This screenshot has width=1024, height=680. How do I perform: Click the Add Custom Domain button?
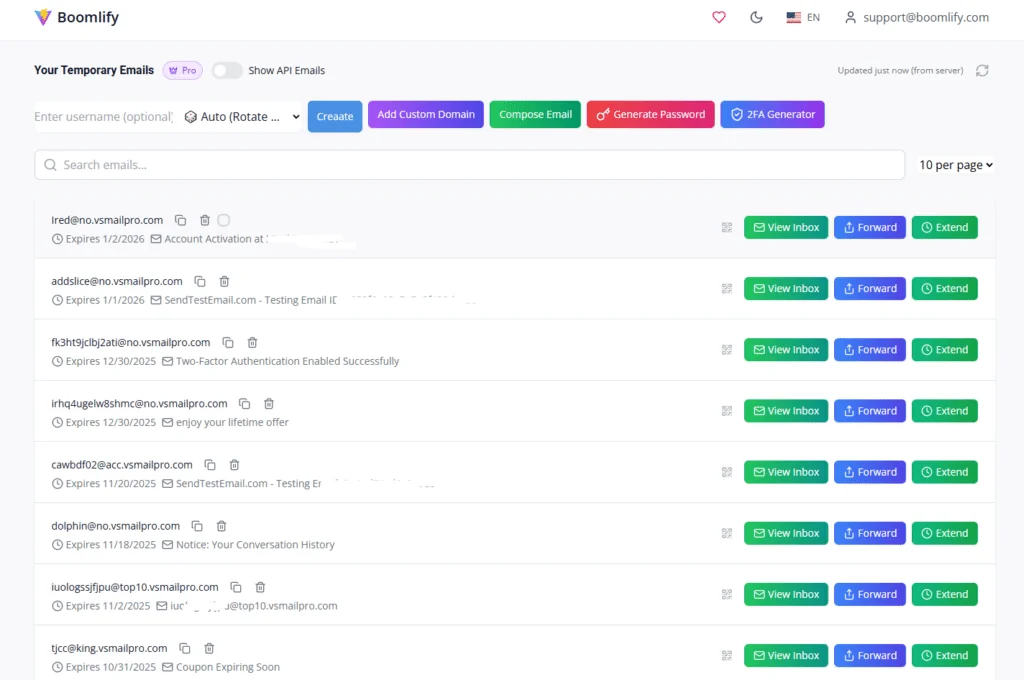426,115
